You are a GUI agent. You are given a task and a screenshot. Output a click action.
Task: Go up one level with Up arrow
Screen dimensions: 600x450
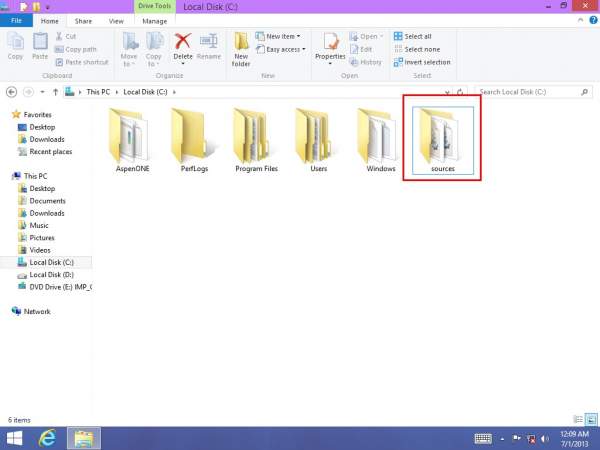pos(55,92)
